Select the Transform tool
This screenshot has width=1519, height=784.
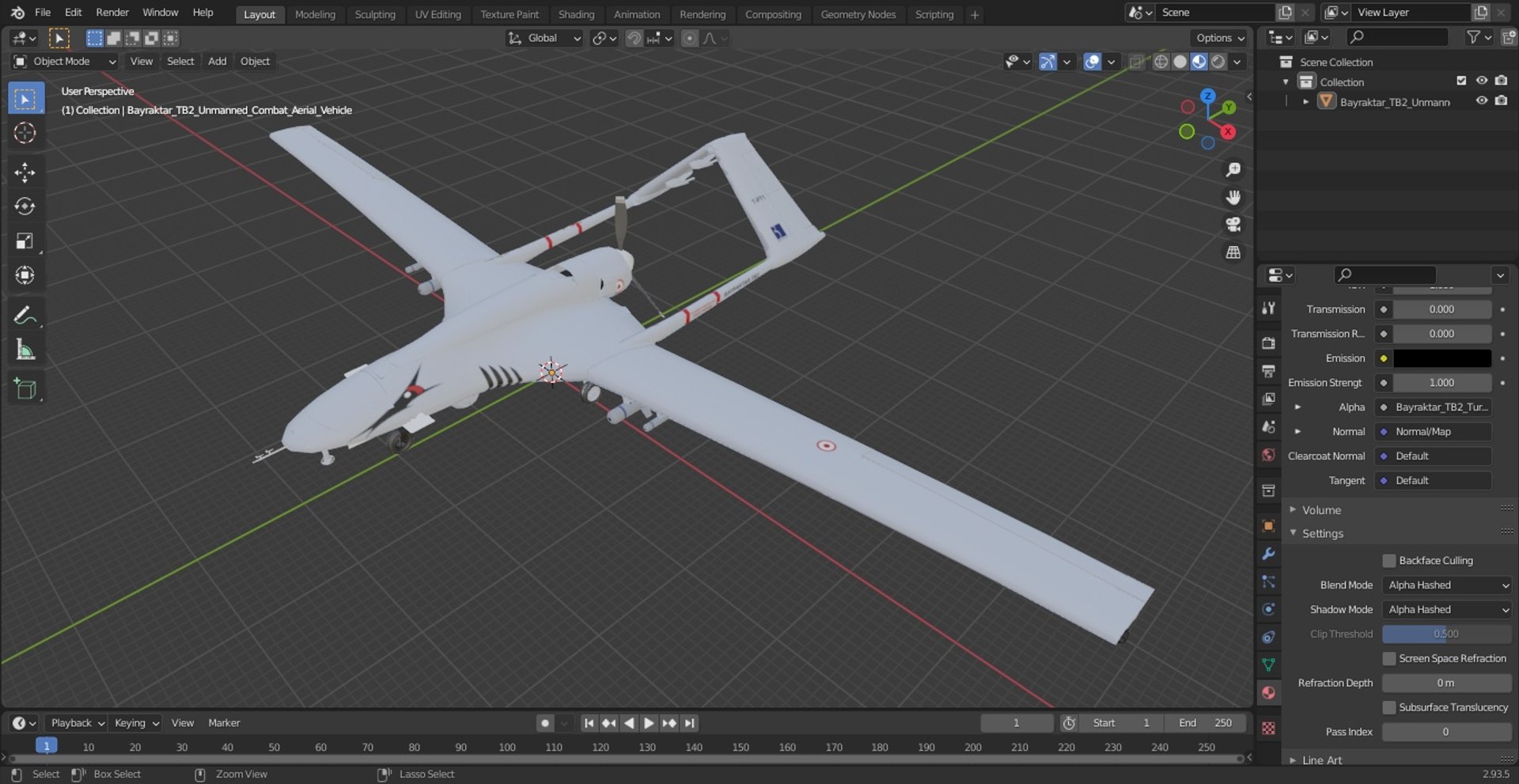pyautogui.click(x=25, y=275)
